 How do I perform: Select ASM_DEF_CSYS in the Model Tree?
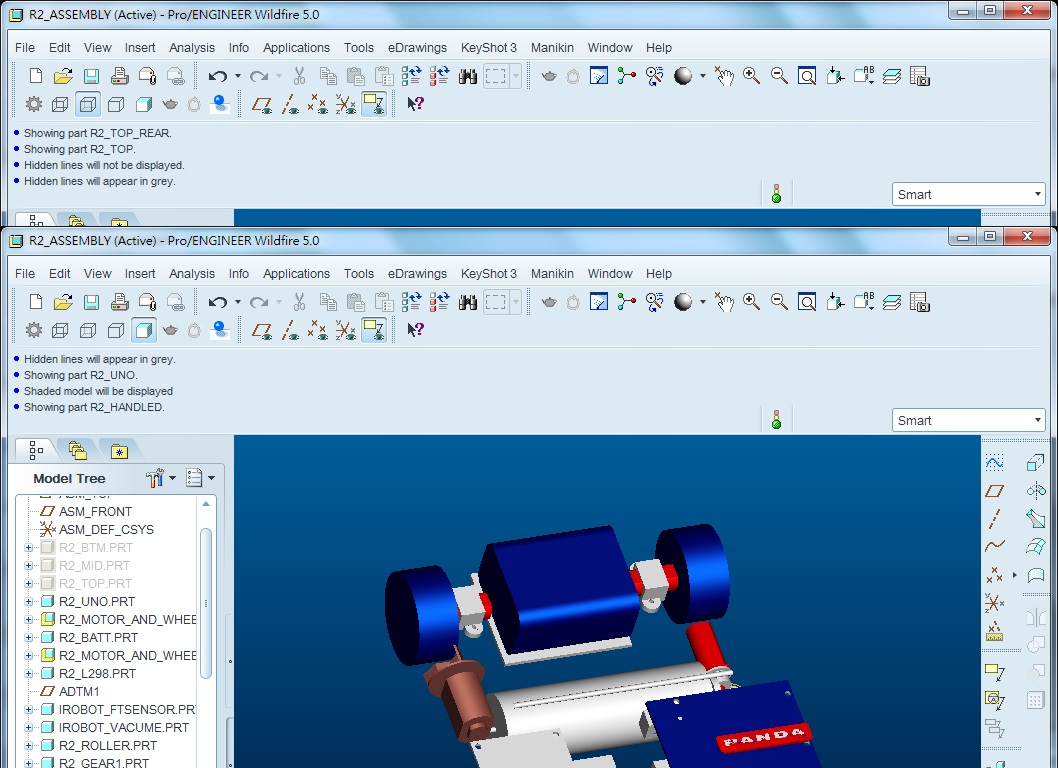click(x=106, y=530)
